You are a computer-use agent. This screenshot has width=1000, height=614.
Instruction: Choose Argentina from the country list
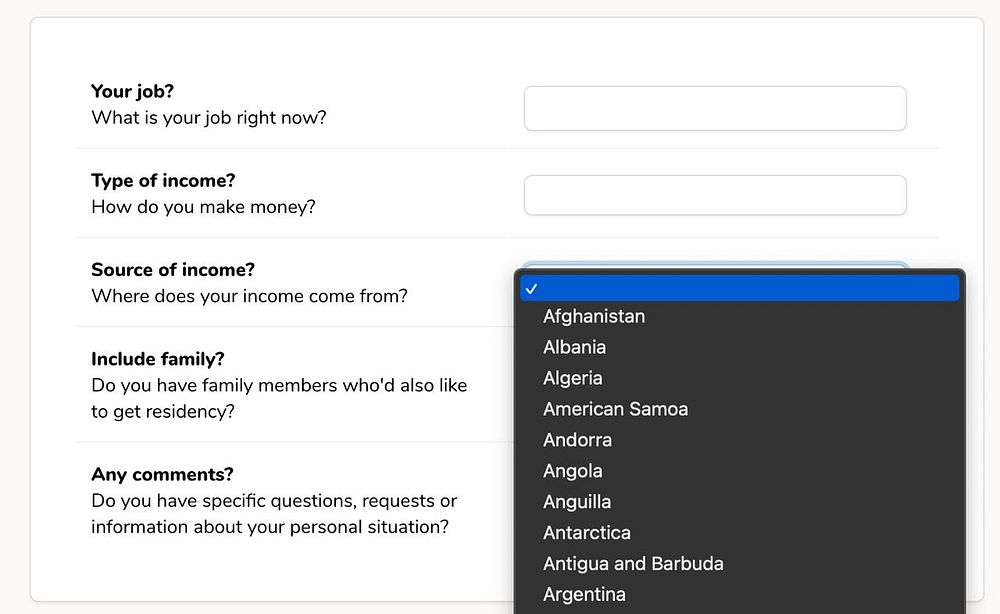pyautogui.click(x=584, y=594)
